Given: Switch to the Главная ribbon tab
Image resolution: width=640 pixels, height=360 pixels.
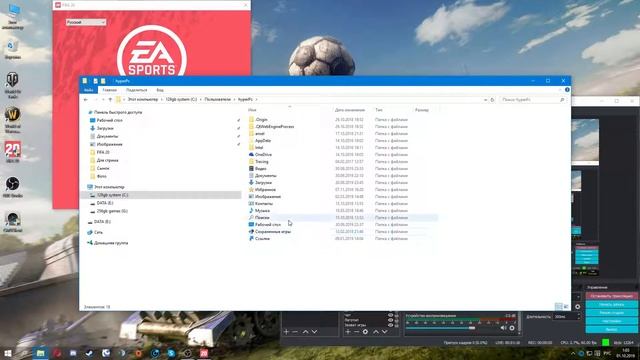Looking at the screenshot, I should coord(109,90).
